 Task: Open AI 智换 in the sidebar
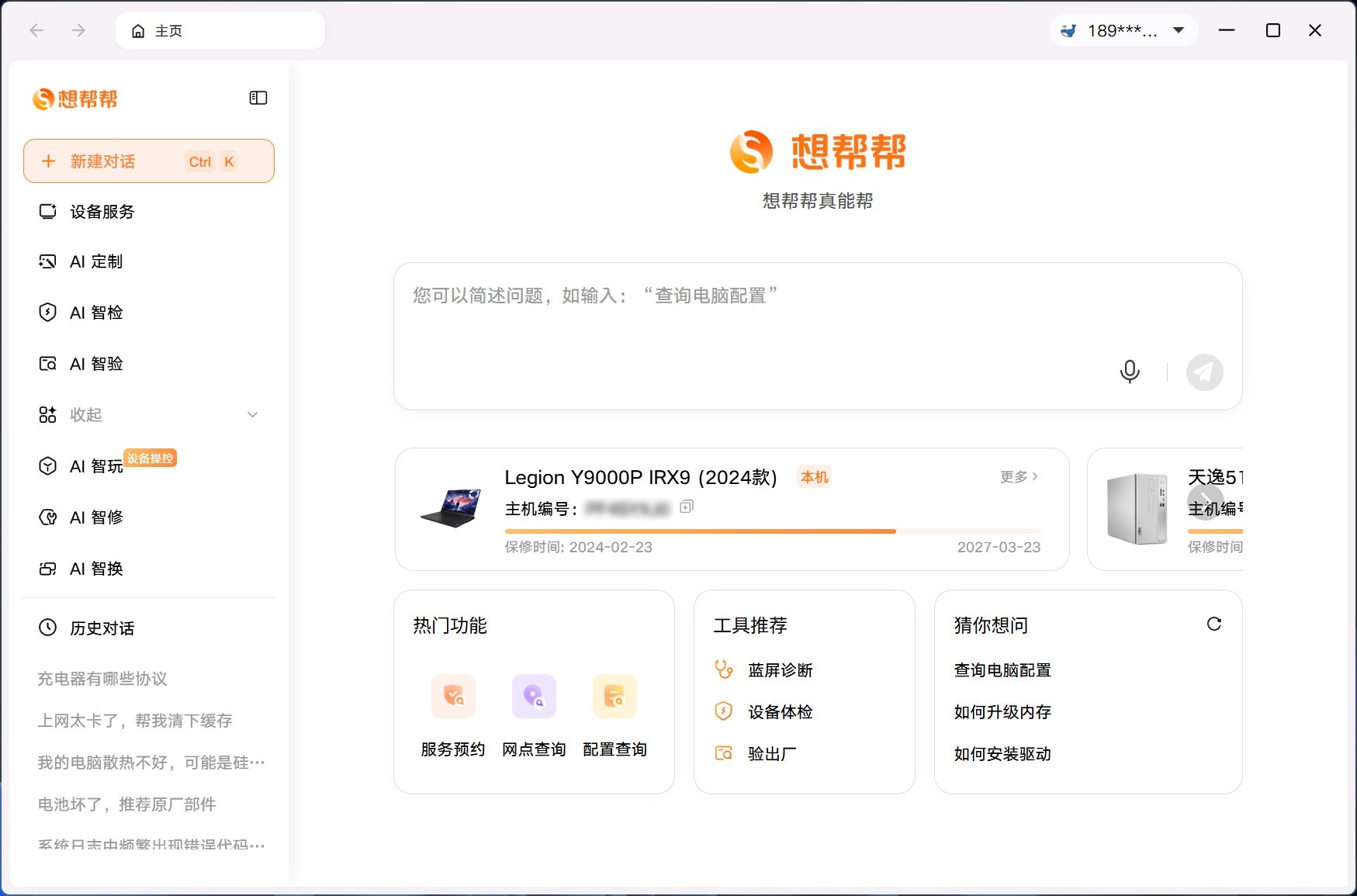(149, 569)
